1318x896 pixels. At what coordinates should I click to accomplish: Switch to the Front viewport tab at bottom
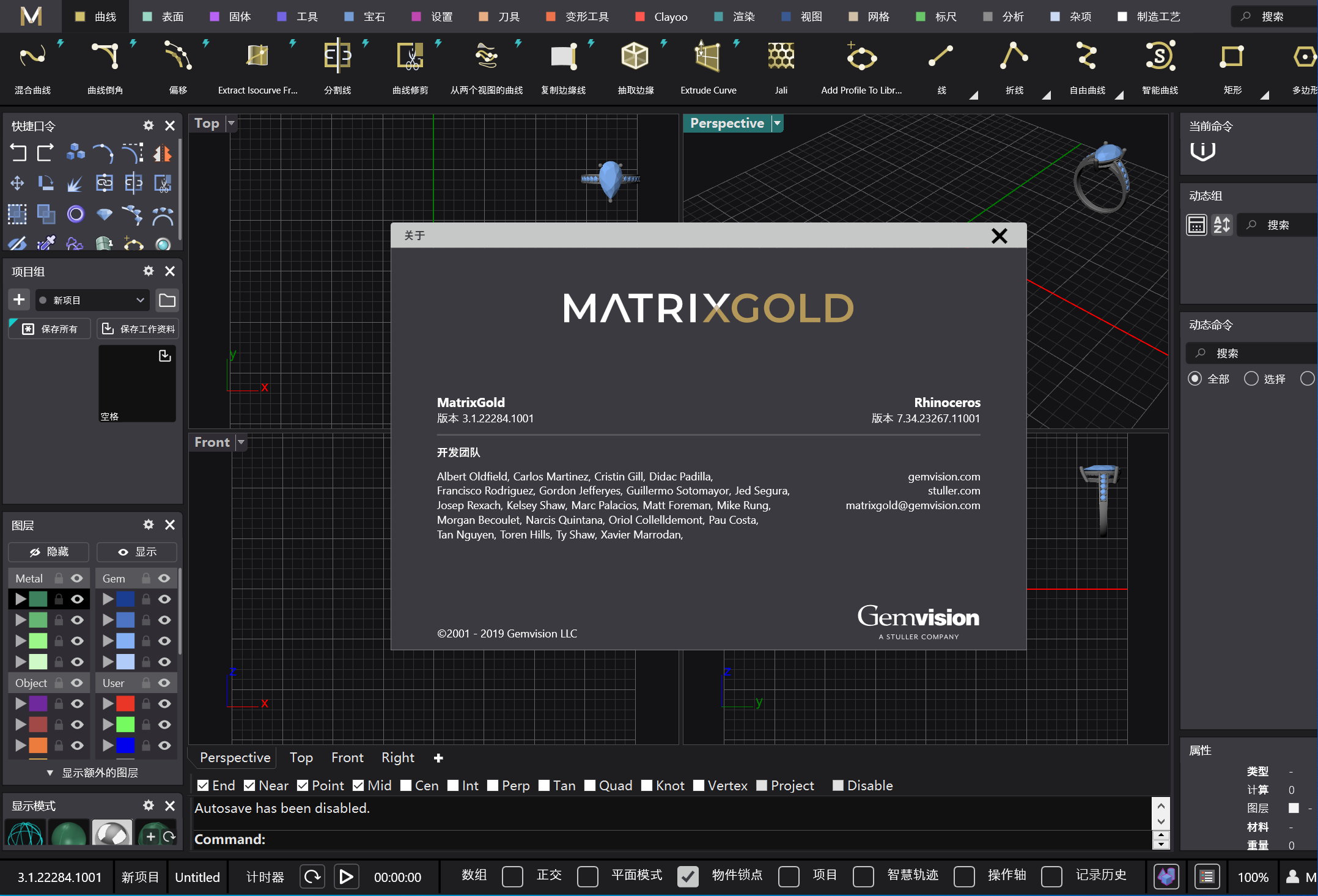(x=347, y=758)
